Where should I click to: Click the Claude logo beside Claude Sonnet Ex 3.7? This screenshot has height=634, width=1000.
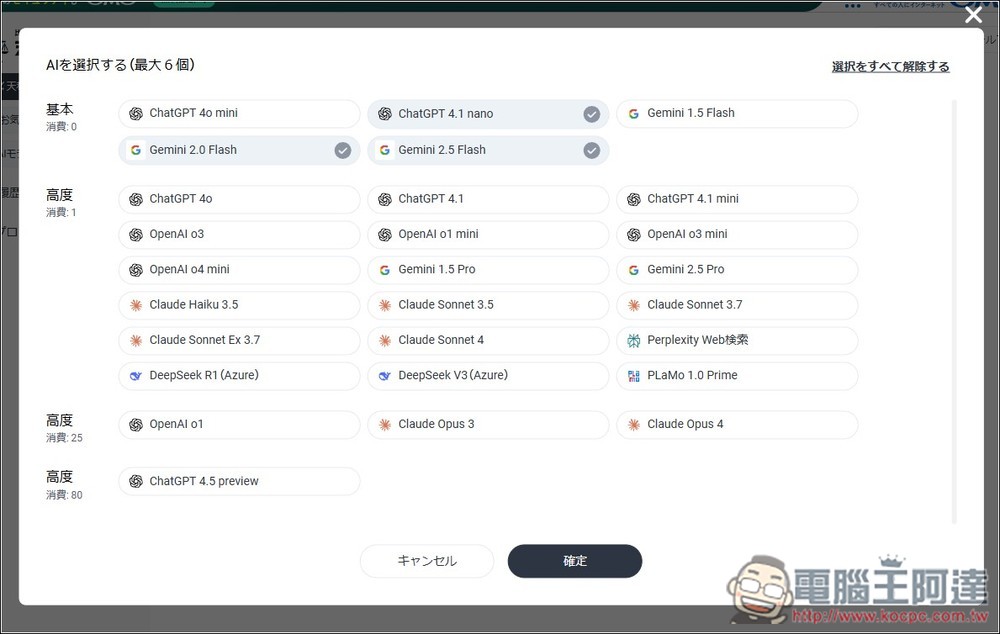click(x=136, y=341)
